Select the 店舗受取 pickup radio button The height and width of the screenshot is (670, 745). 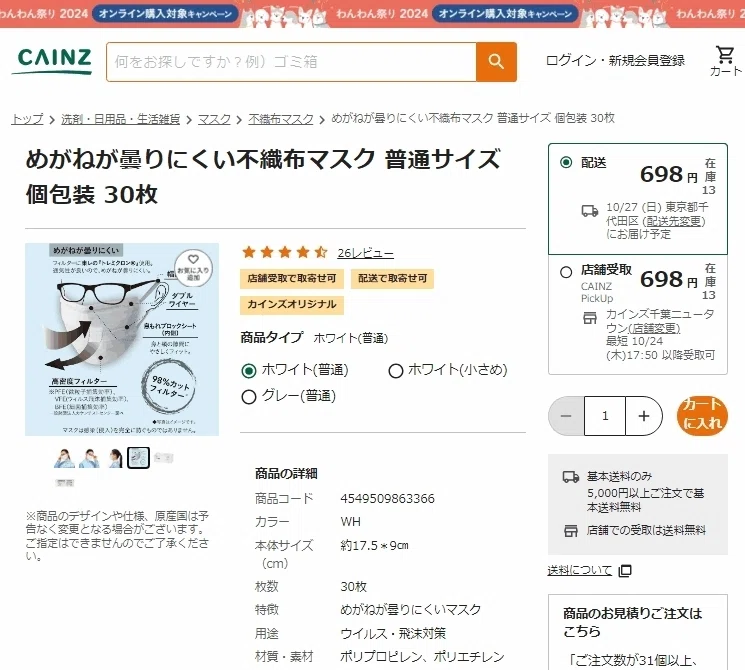[566, 272]
